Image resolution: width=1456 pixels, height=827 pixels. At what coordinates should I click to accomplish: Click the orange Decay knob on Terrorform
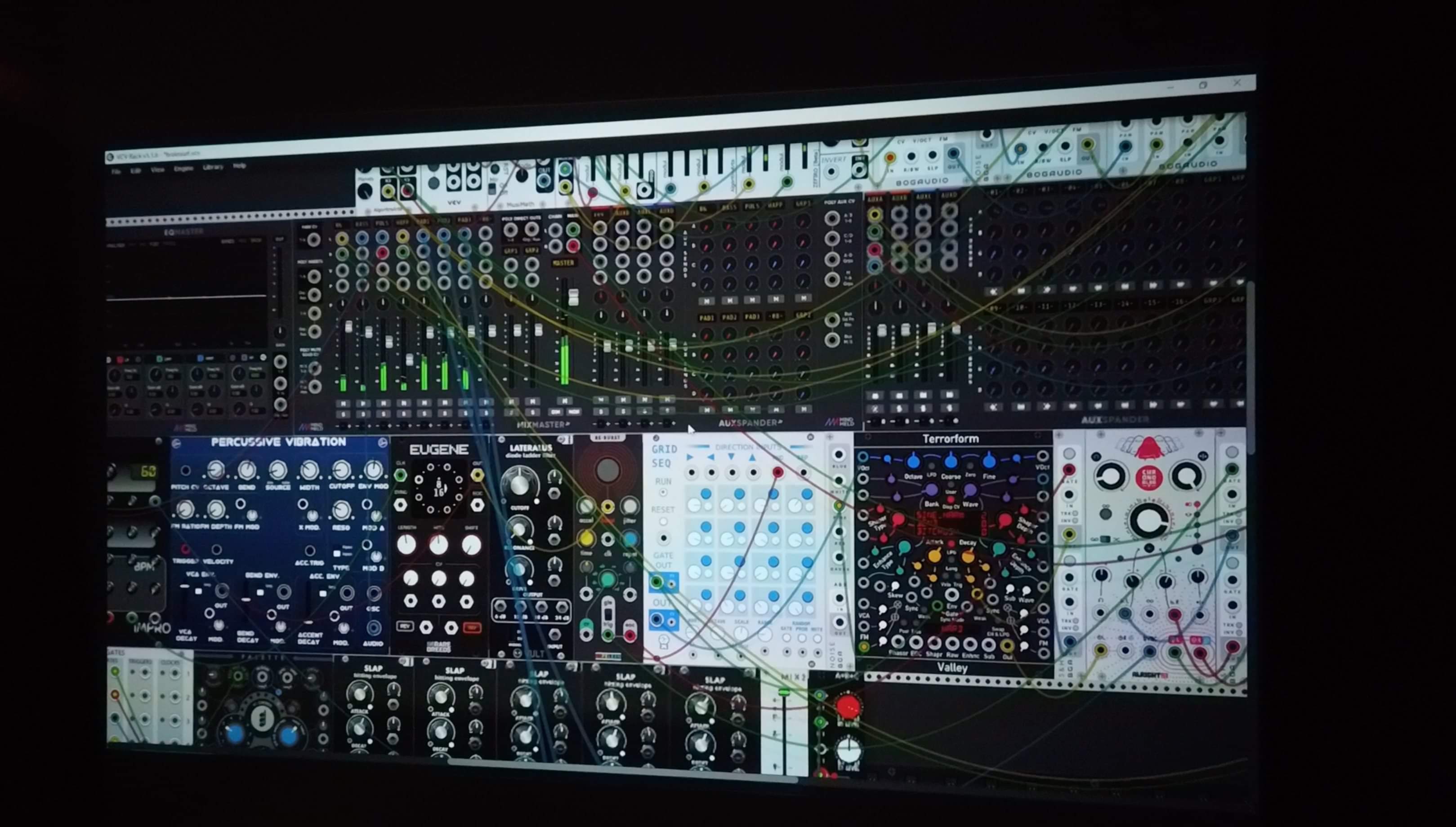coord(968,556)
